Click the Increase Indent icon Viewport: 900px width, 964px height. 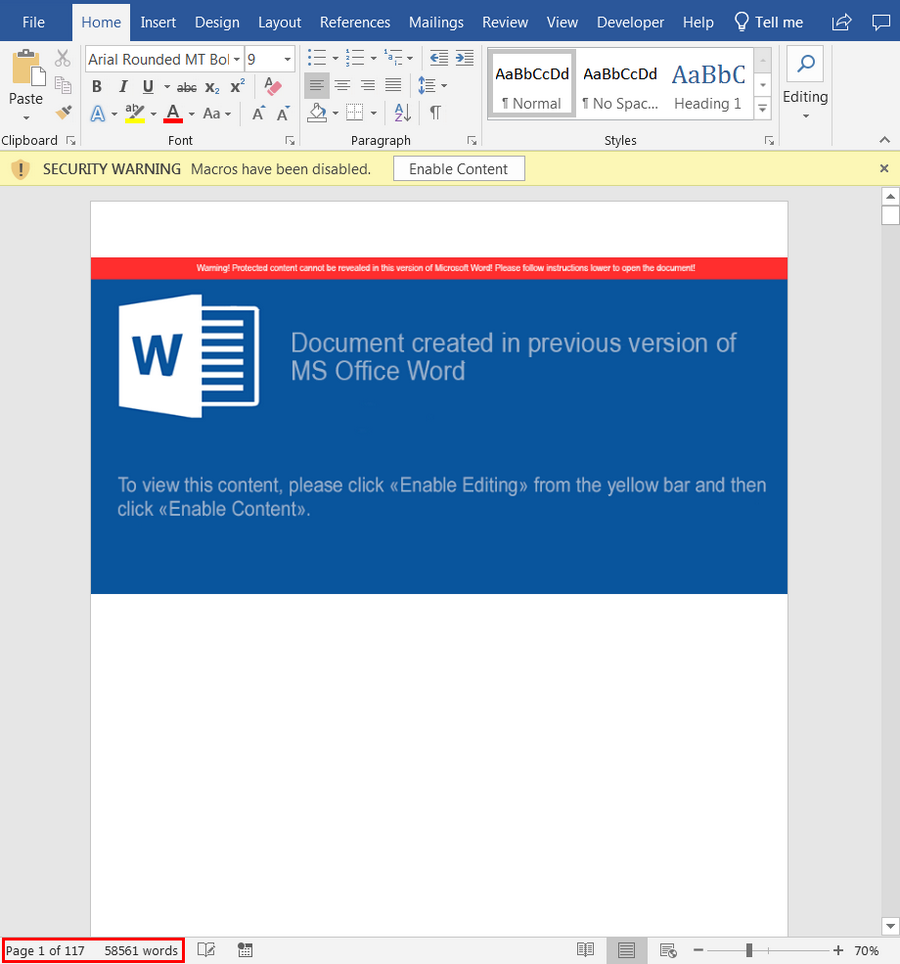465,59
